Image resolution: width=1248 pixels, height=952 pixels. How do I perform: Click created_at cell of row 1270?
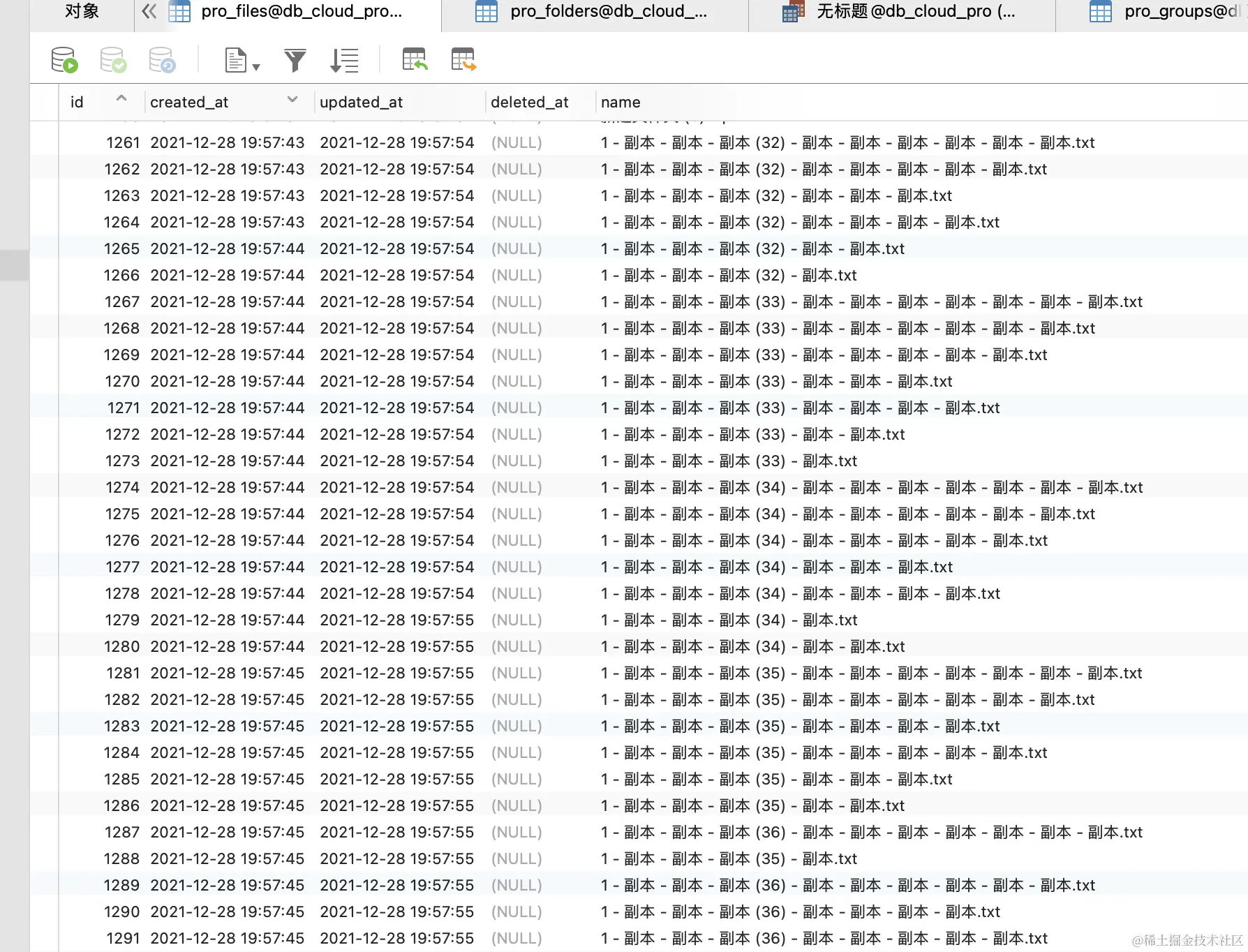coord(228,381)
